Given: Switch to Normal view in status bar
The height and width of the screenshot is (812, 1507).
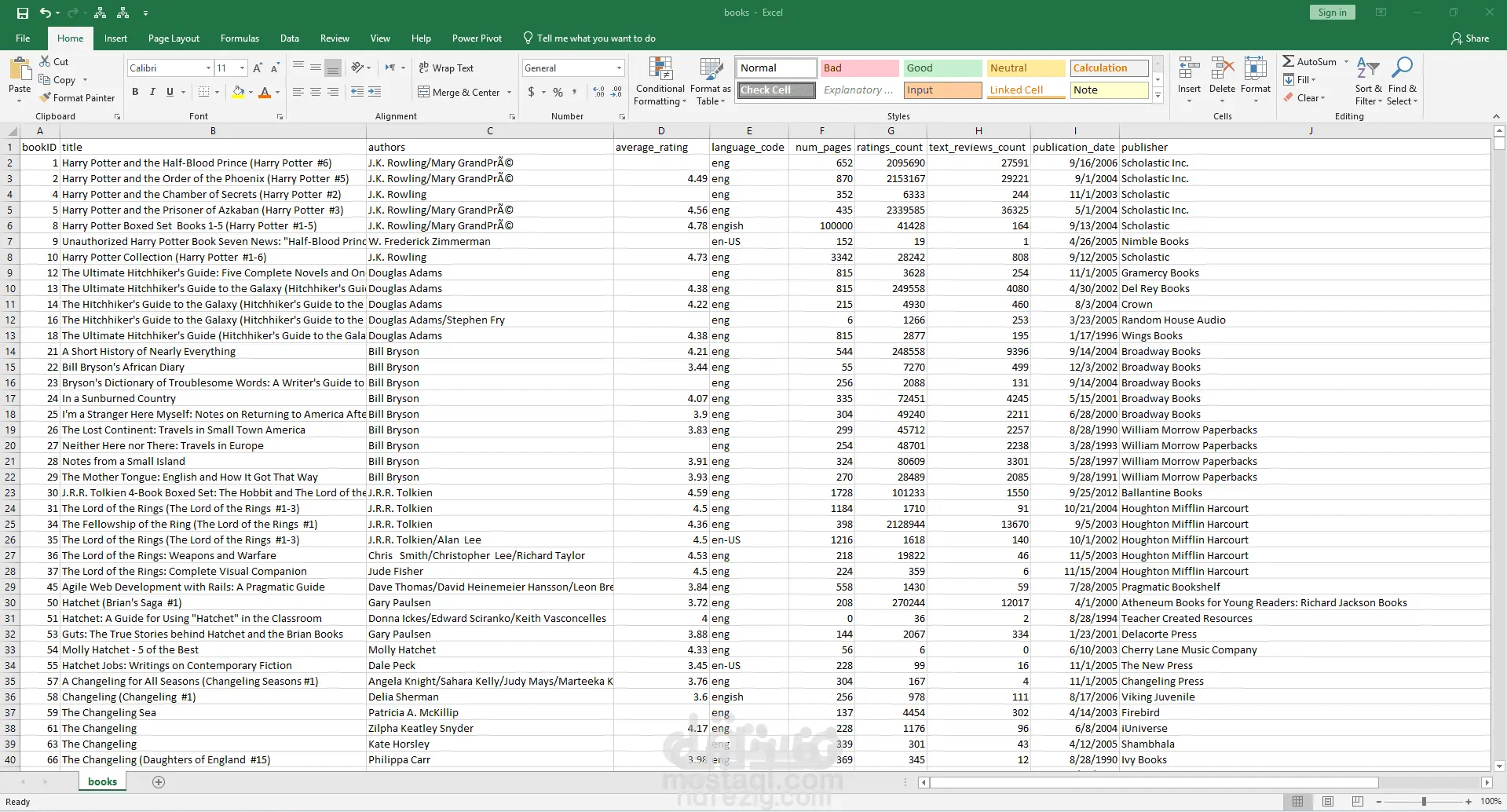Looking at the screenshot, I should point(1297,801).
